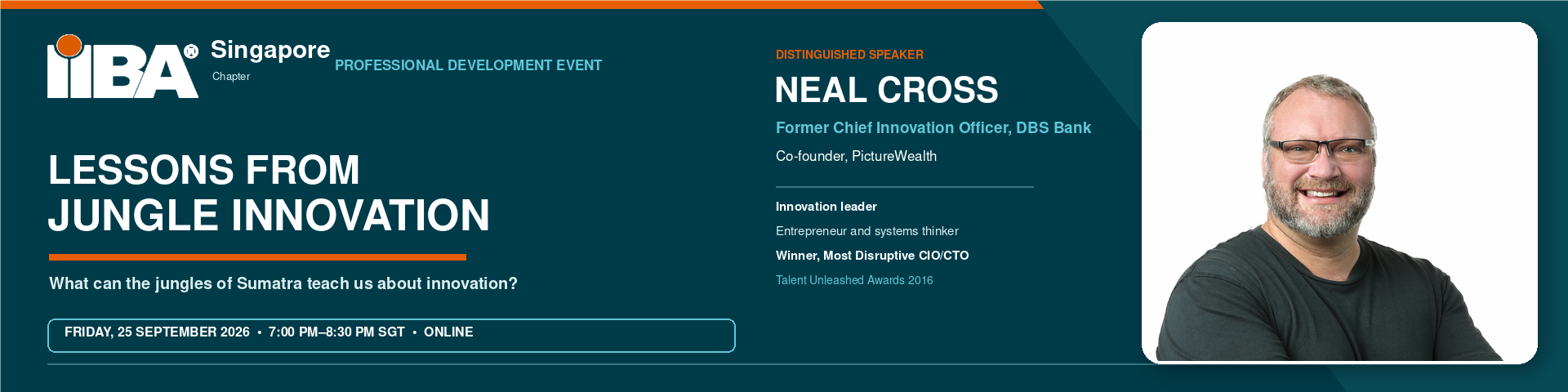Screen dimensions: 1568x392
Task: Click the Distinguished Speaker label
Action: click(849, 55)
